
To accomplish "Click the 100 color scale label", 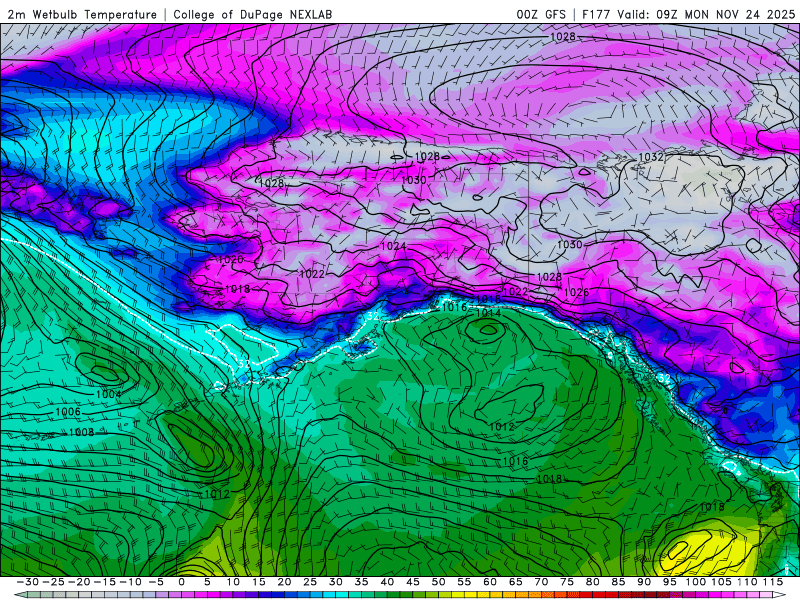I will tap(695, 582).
